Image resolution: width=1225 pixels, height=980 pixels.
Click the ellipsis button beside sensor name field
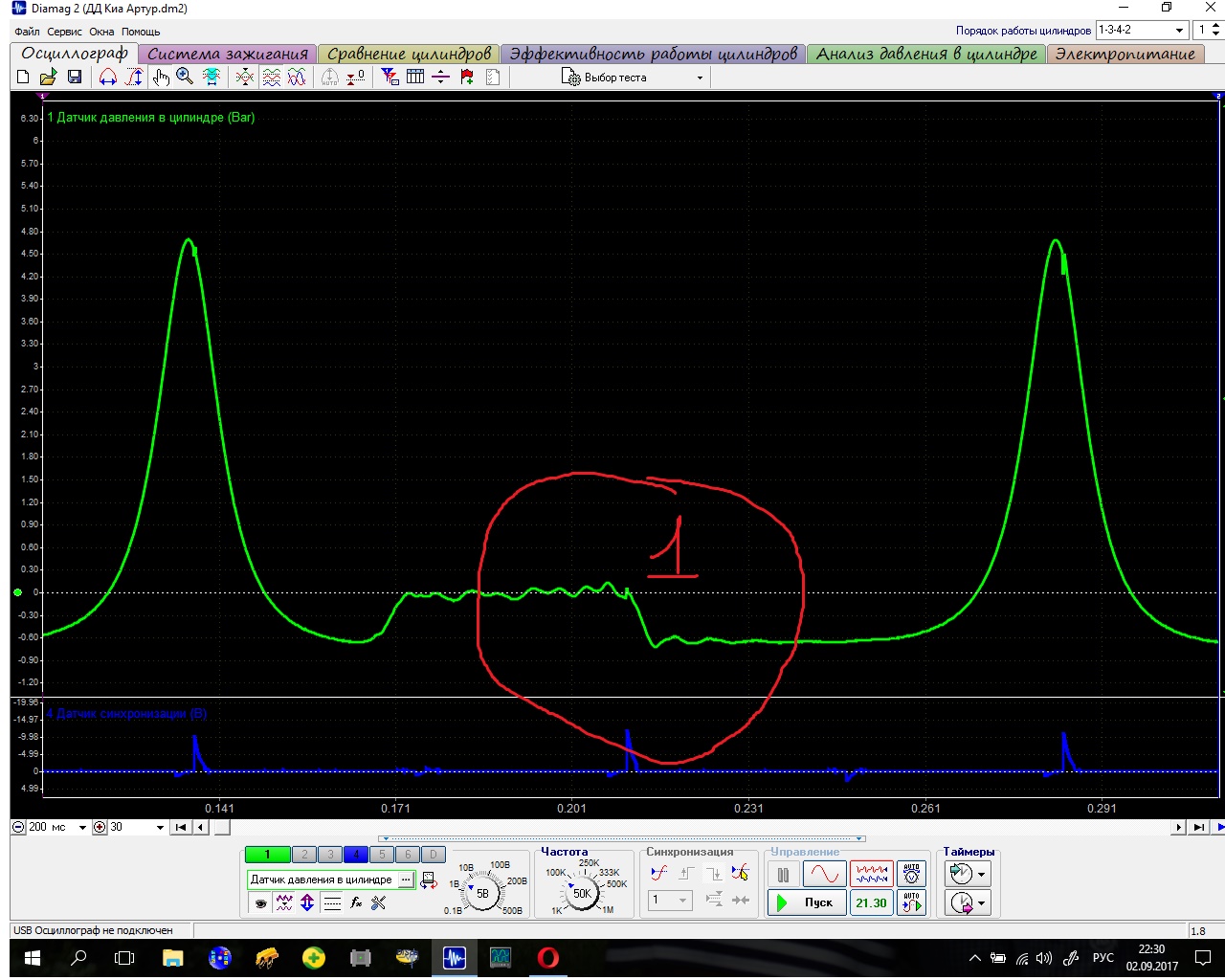406,880
